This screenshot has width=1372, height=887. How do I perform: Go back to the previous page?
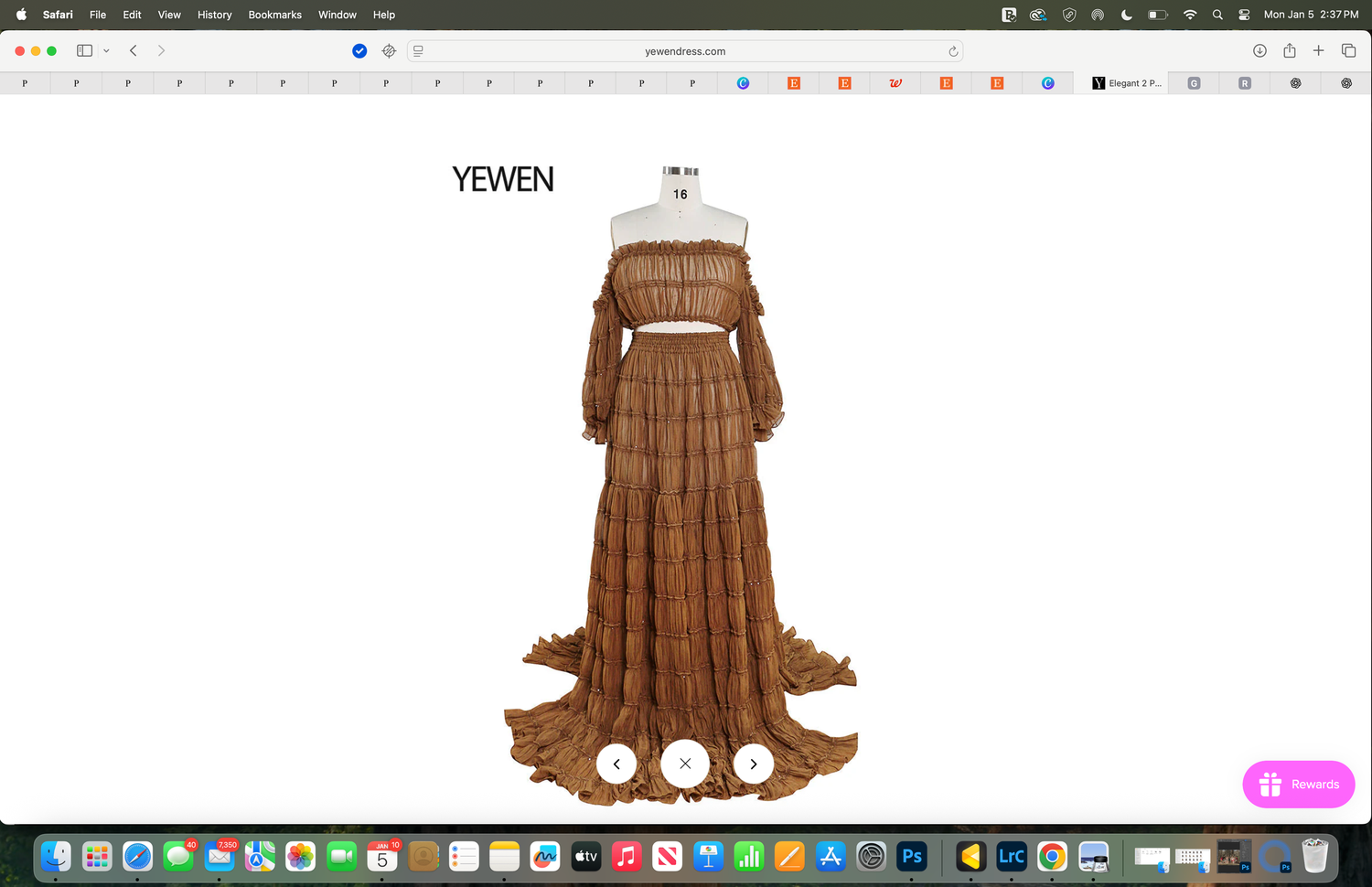pyautogui.click(x=134, y=51)
